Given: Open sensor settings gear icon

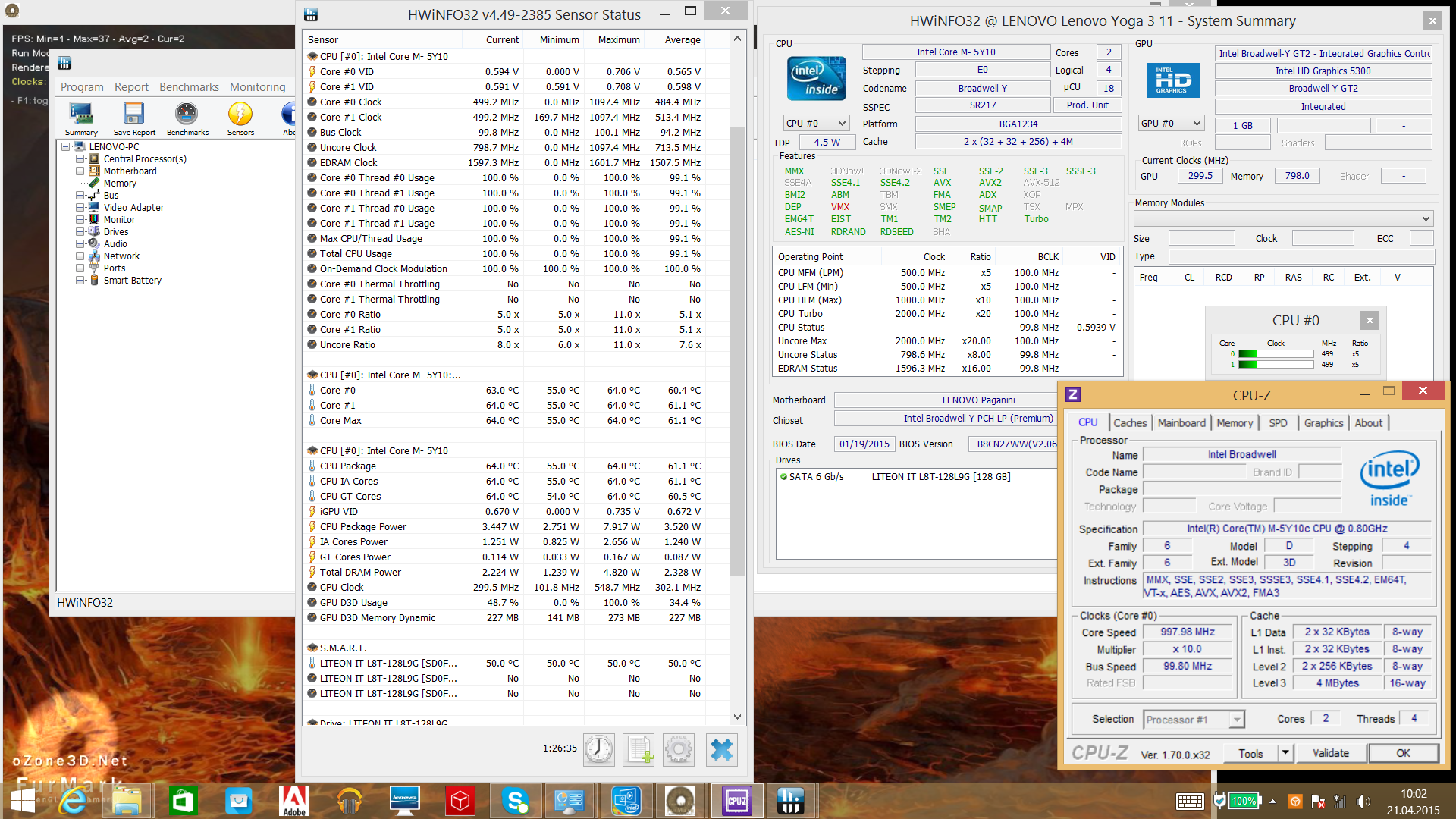Looking at the screenshot, I should click(x=679, y=749).
